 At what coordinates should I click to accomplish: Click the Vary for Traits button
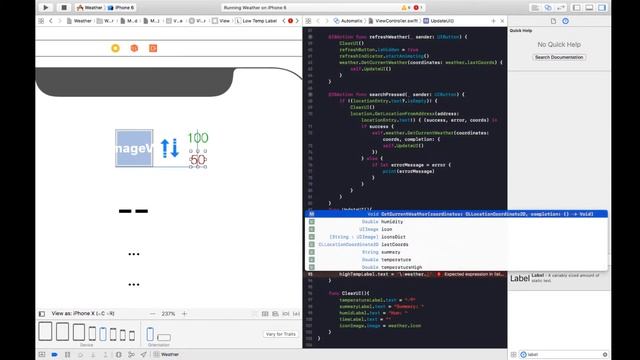click(280, 334)
